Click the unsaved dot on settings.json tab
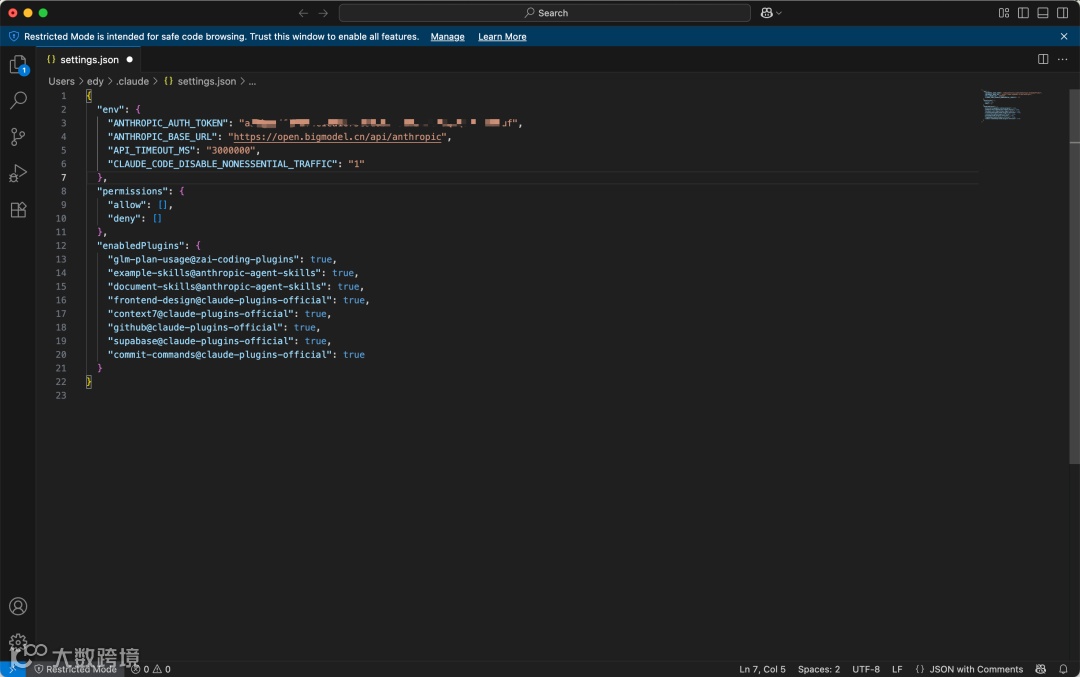 (x=129, y=60)
